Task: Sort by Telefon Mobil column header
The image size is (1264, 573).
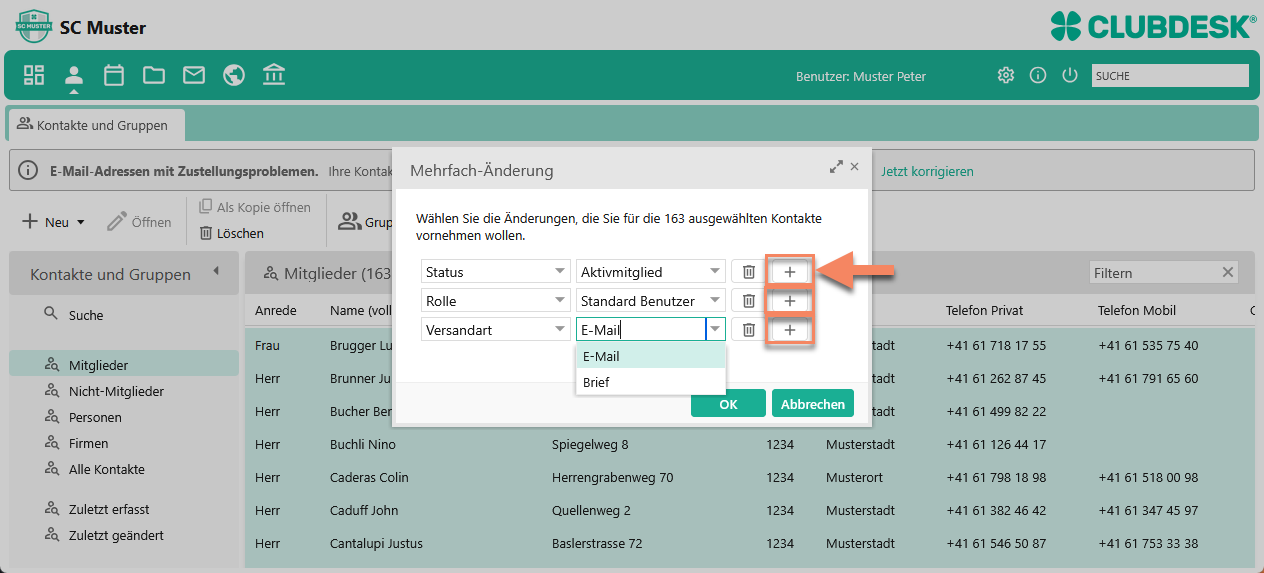Action: [1137, 311]
